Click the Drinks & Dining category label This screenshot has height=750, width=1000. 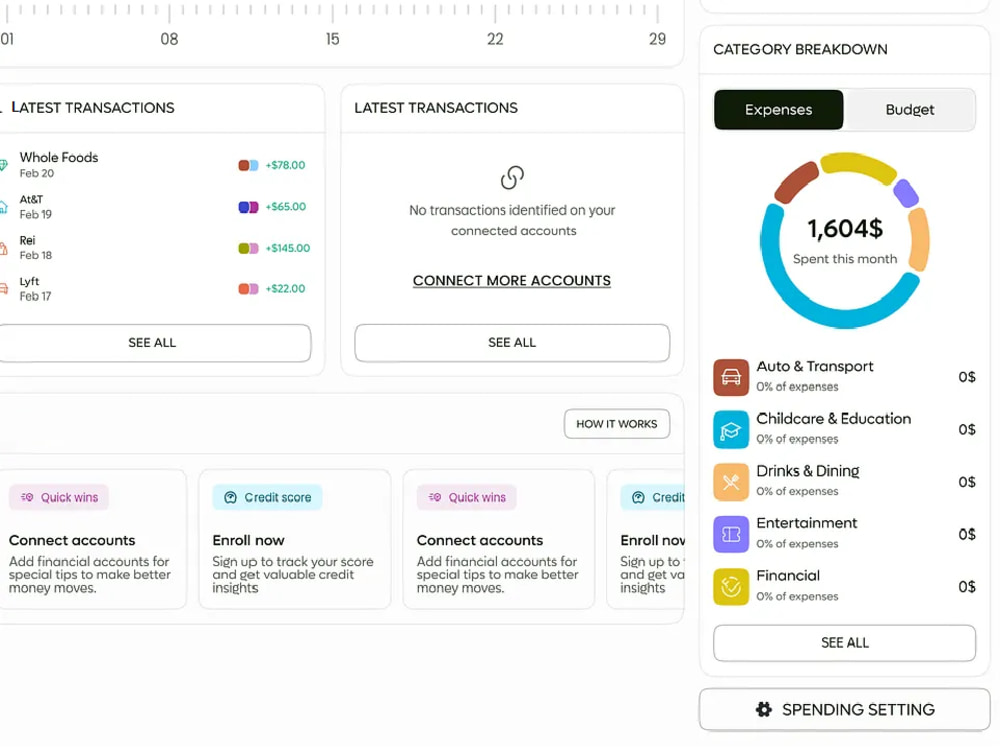807,471
